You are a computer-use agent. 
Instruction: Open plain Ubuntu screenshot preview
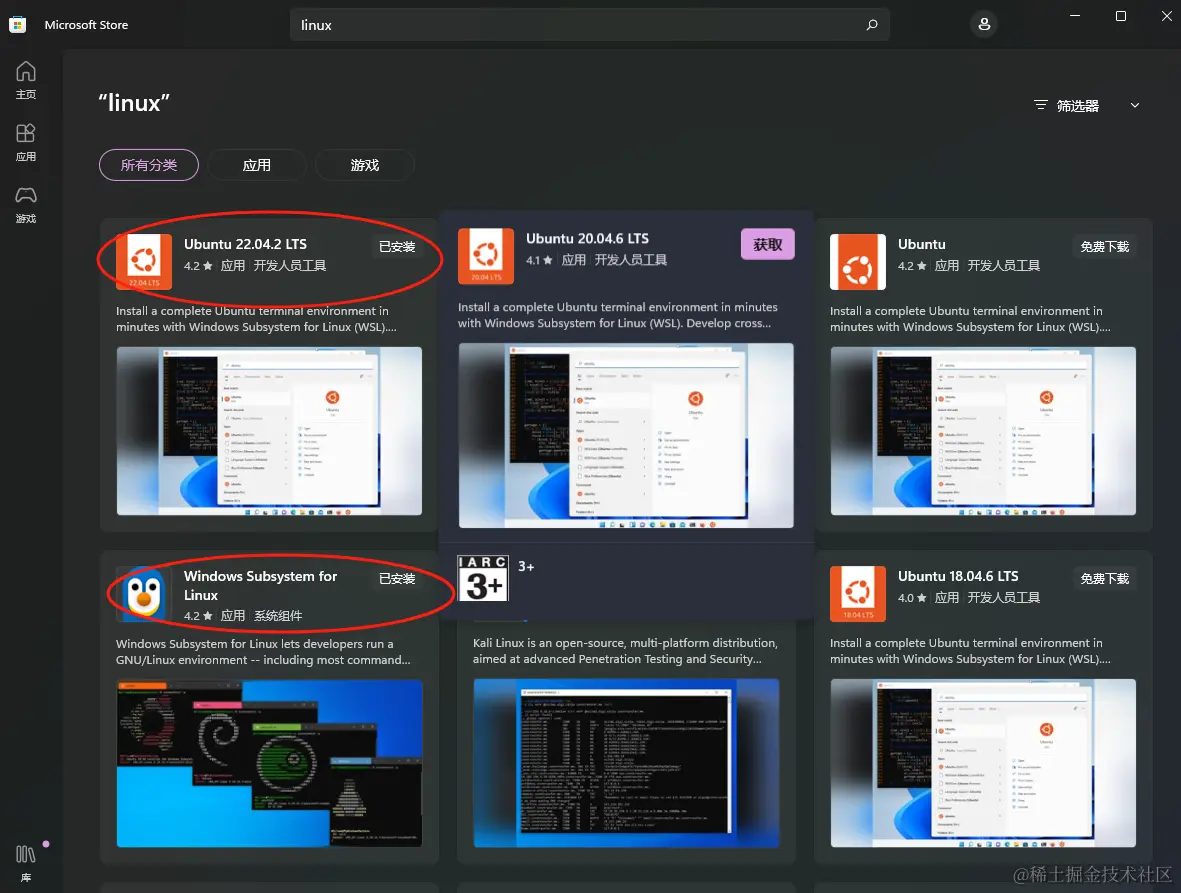[983, 431]
